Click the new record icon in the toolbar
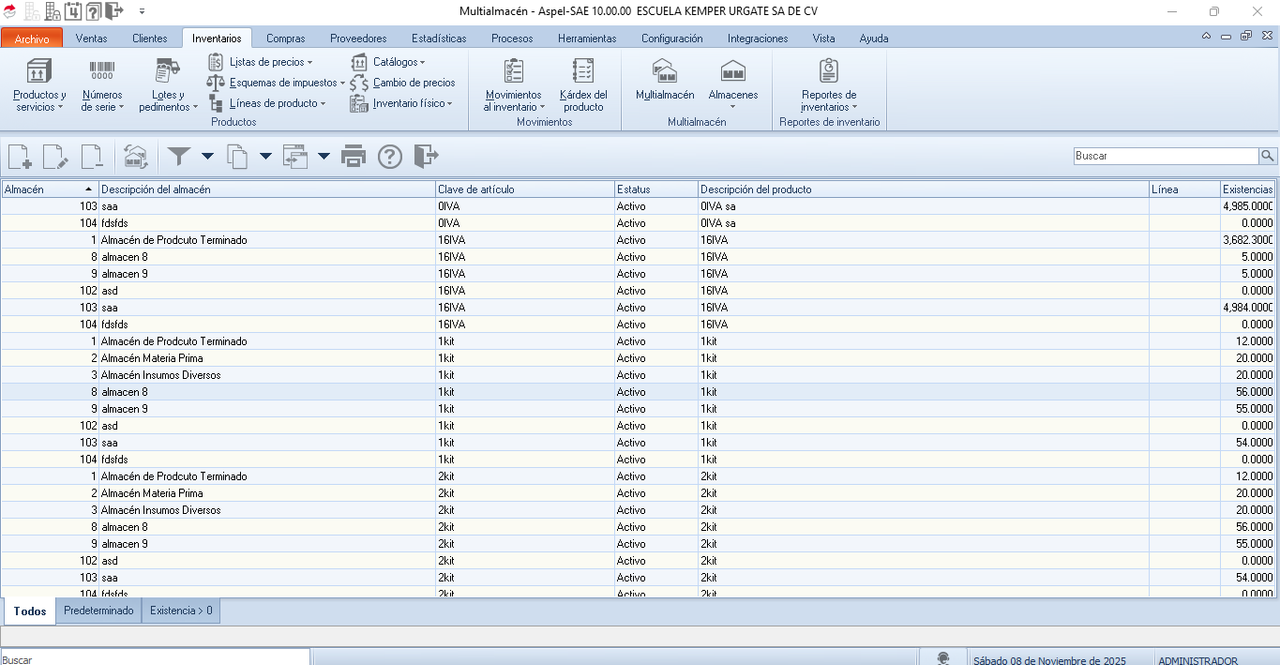This screenshot has height=665, width=1280. tap(20, 156)
